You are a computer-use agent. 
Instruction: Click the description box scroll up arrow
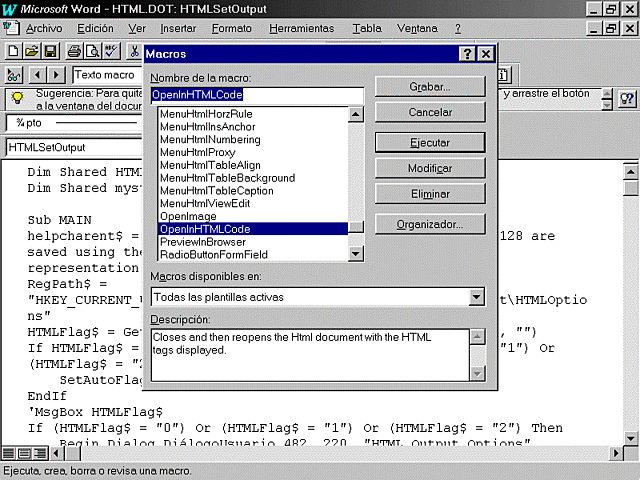click(477, 337)
